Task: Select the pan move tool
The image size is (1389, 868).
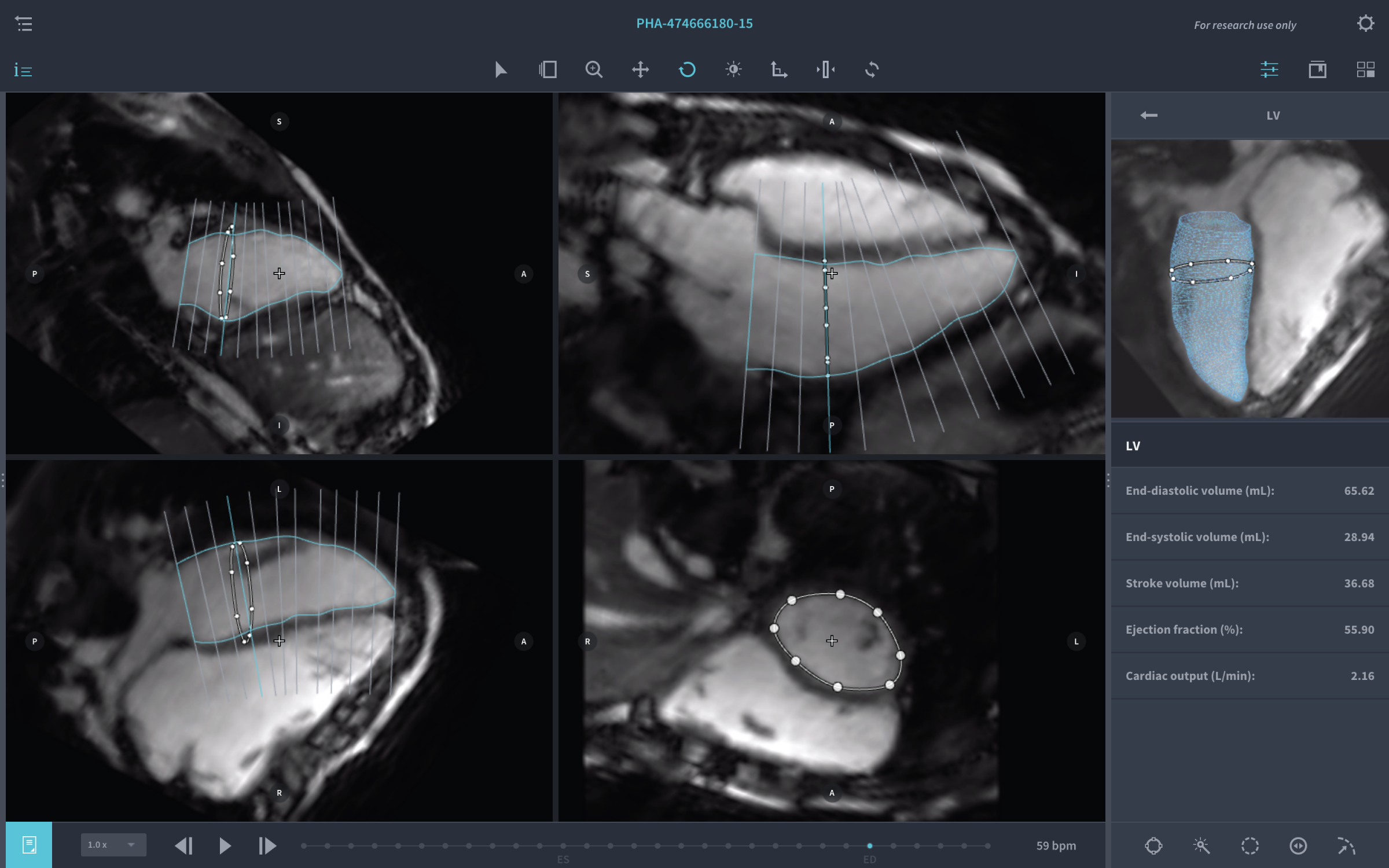Action: pos(640,70)
